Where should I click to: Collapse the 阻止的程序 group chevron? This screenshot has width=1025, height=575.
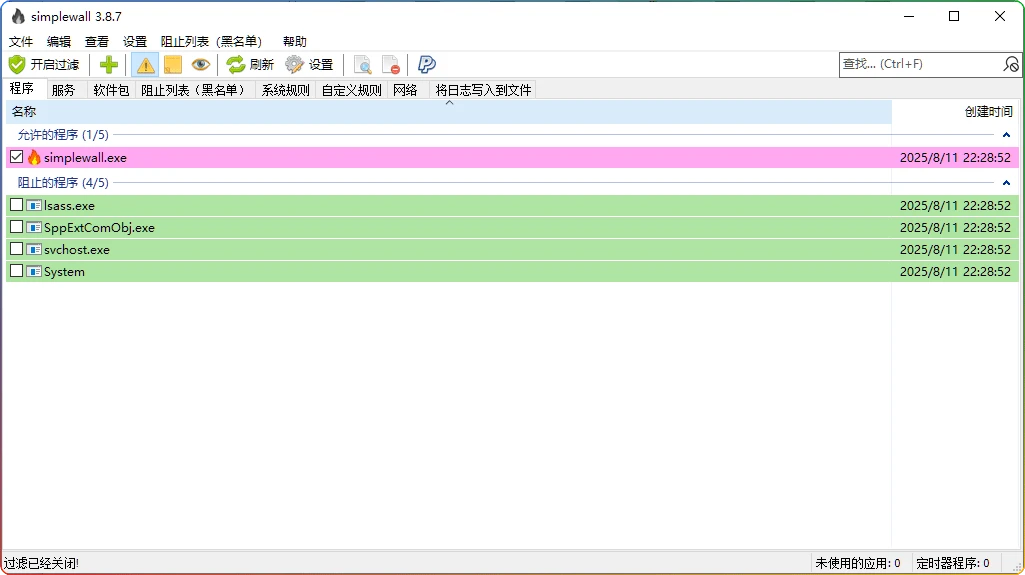tap(1006, 183)
